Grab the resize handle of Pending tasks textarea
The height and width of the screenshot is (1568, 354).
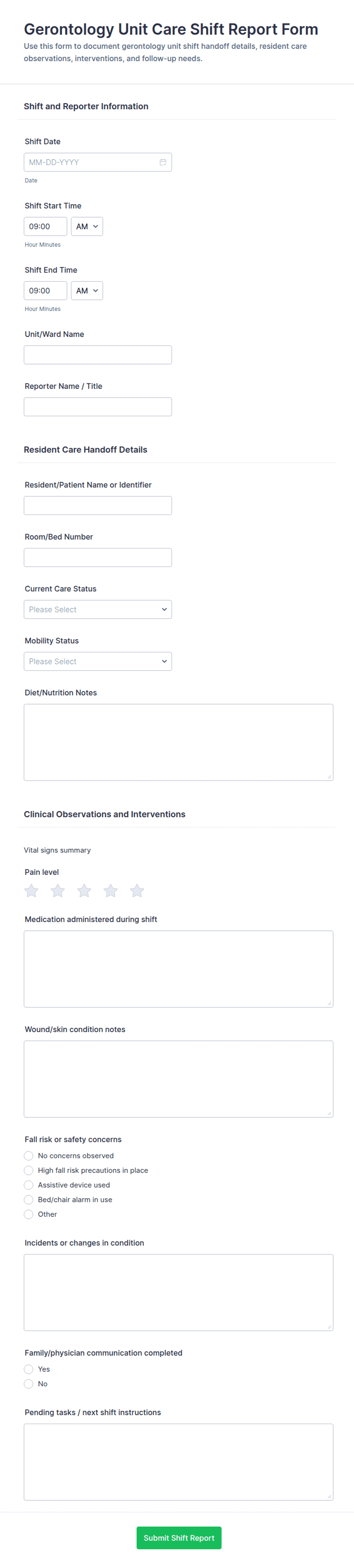point(330,1496)
